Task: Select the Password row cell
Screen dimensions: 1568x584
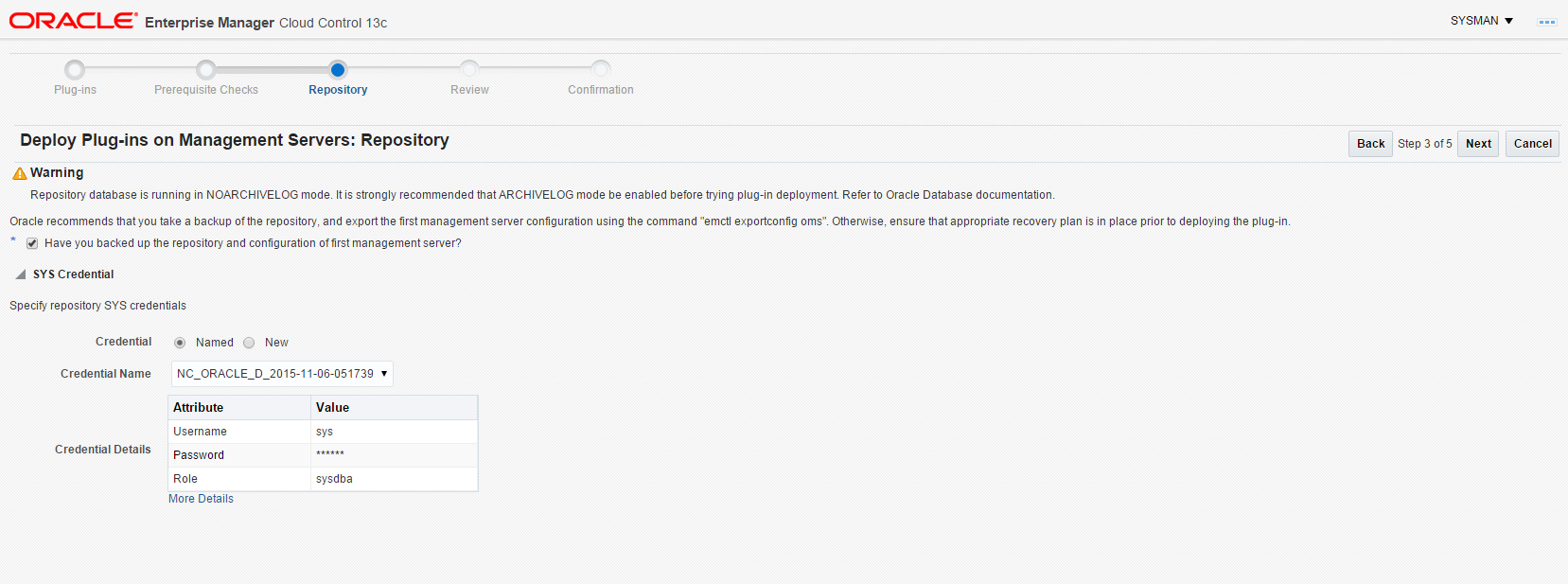Action: click(239, 455)
